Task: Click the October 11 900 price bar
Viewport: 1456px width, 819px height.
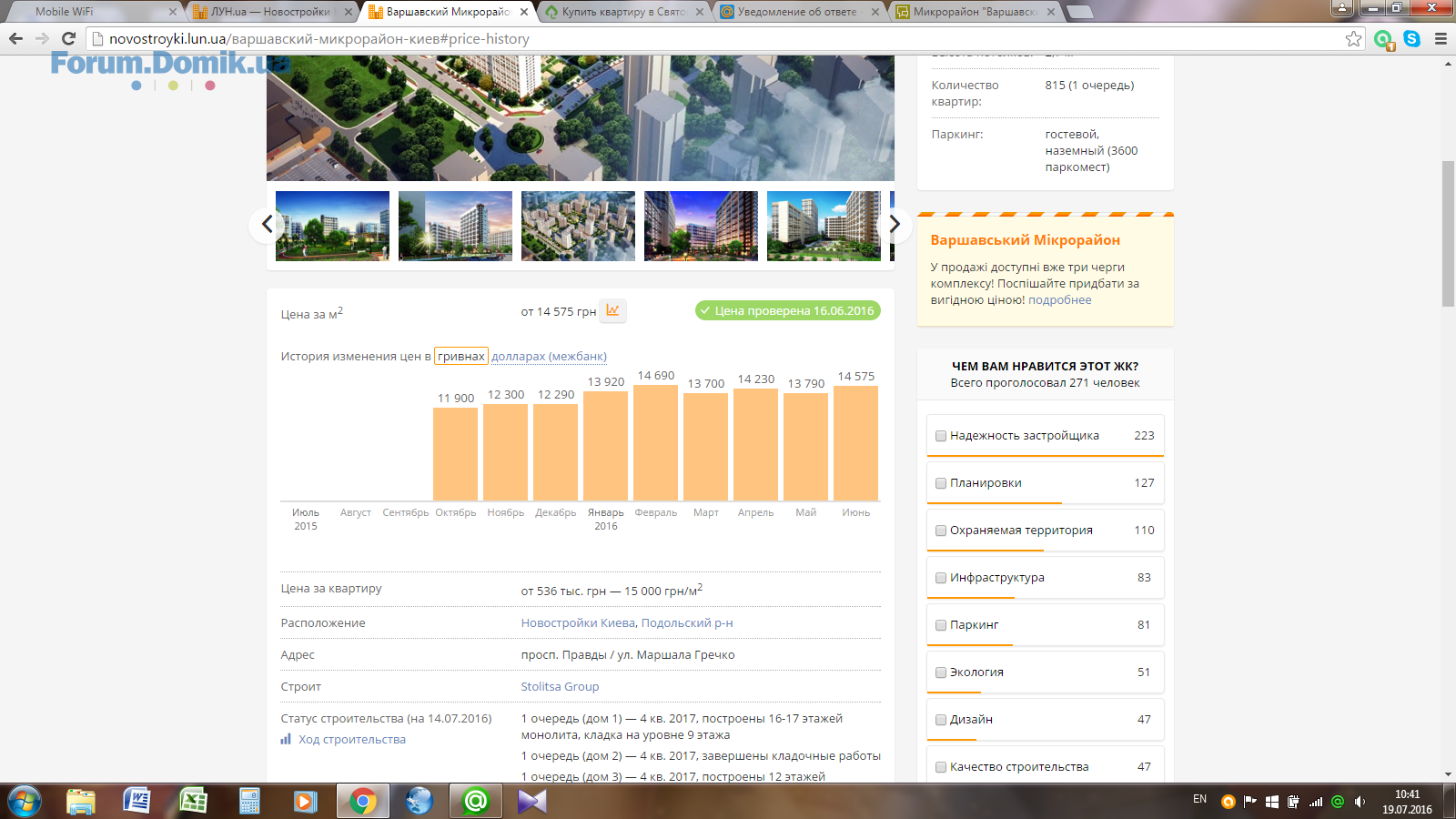Action: 455,454
